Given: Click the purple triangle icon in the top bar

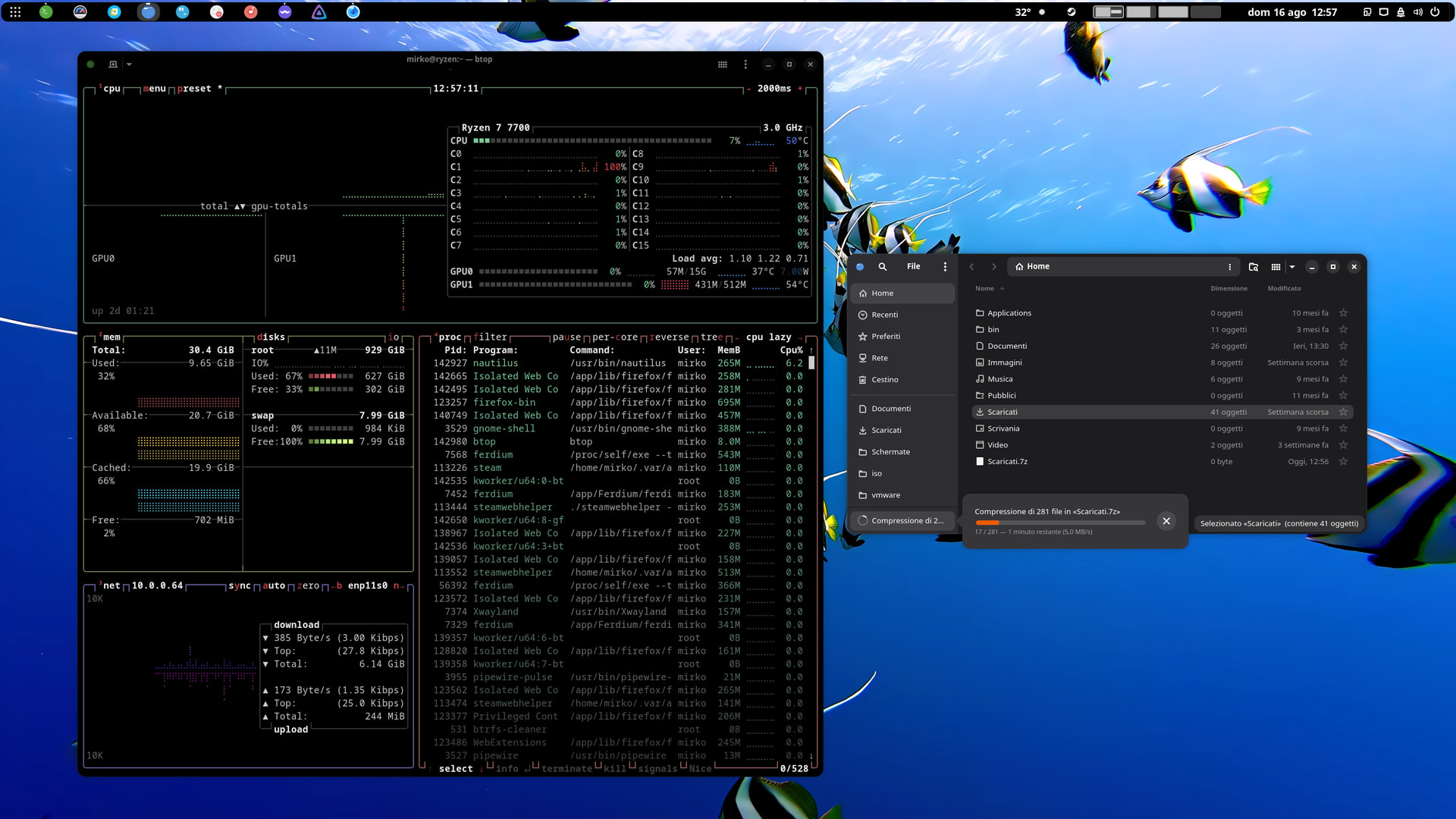Looking at the screenshot, I should (319, 12).
